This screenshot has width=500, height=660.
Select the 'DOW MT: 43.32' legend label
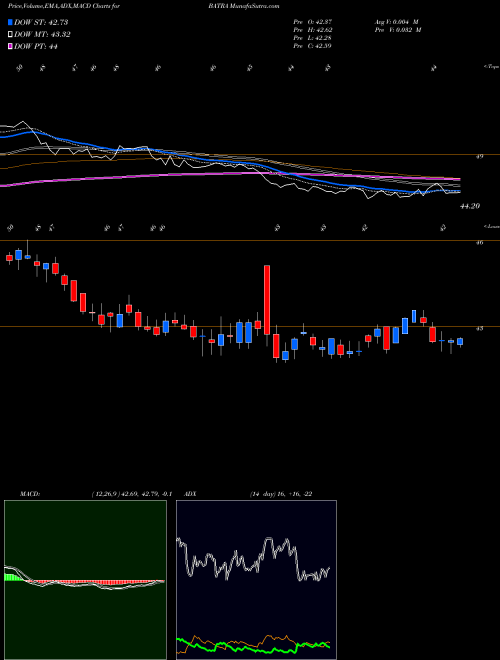pos(42,35)
